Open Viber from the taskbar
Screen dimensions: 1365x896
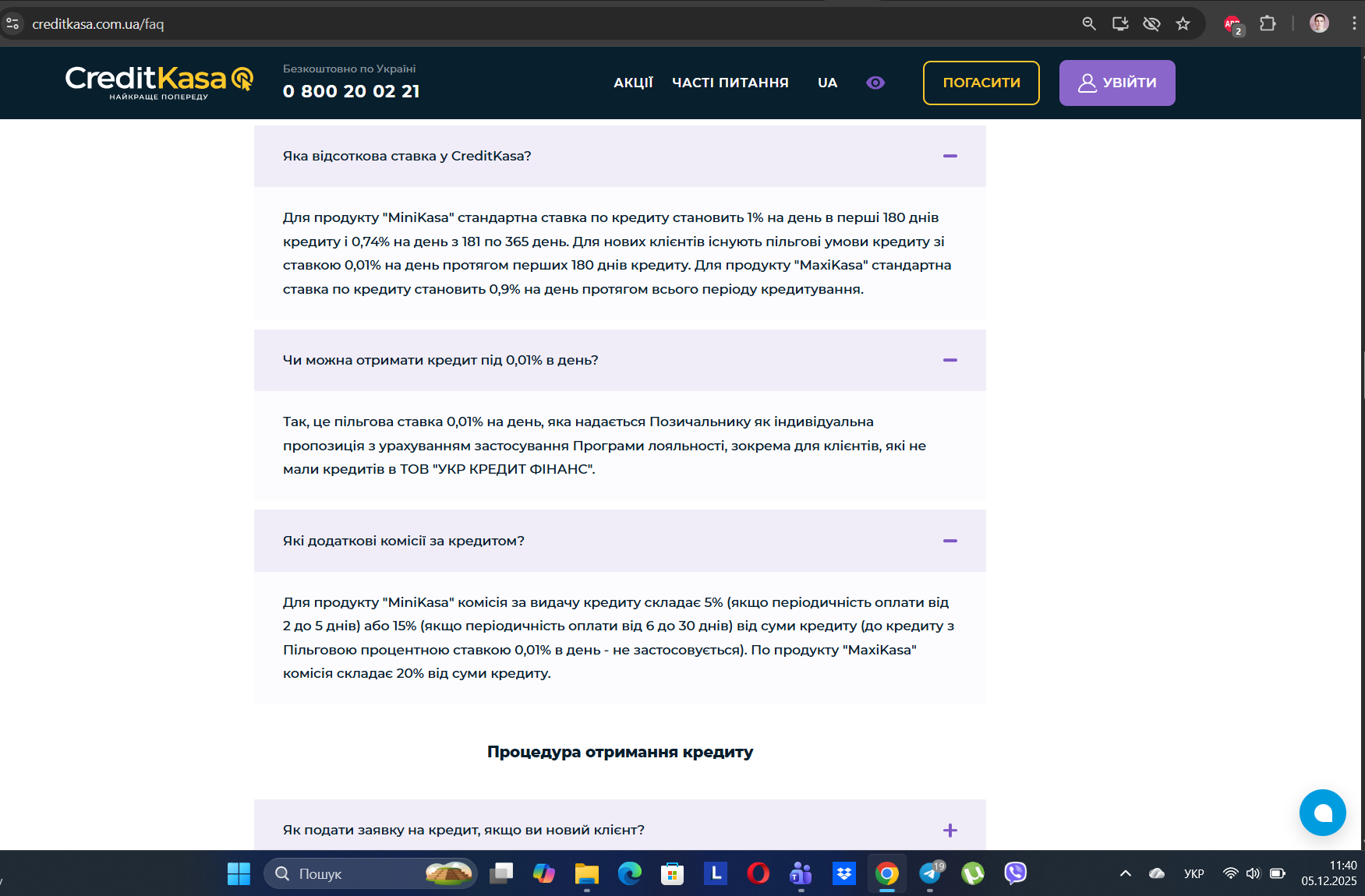click(1015, 873)
